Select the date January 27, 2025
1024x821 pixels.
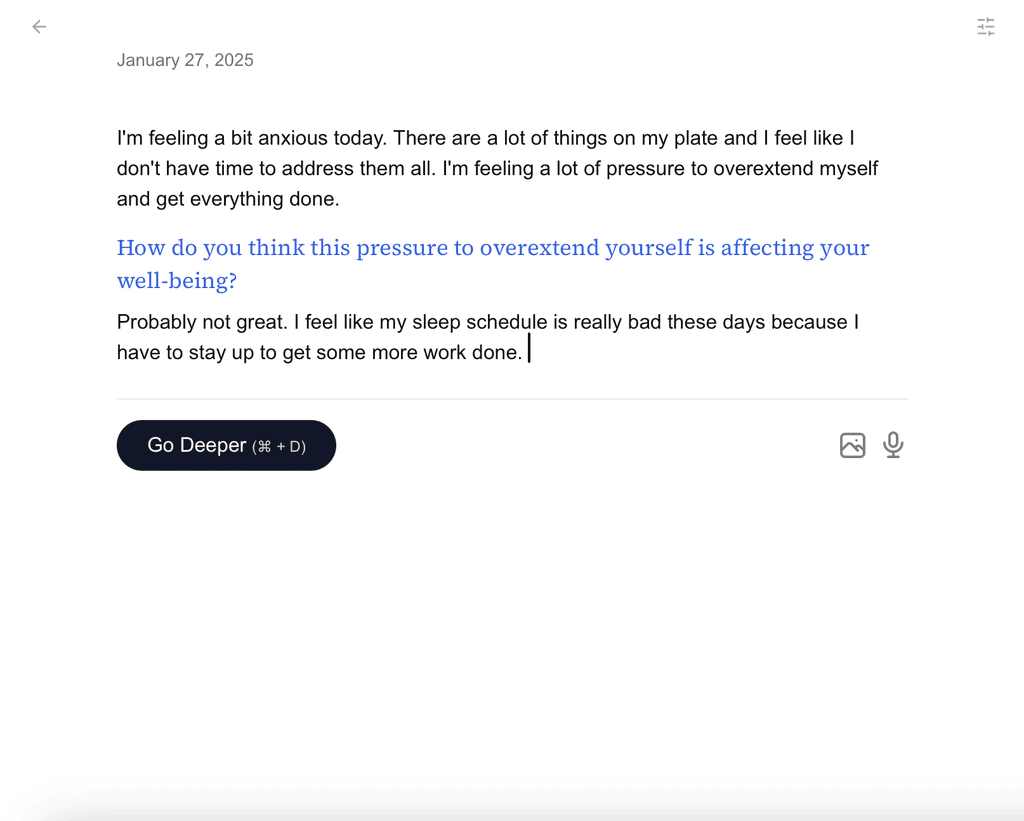click(186, 60)
